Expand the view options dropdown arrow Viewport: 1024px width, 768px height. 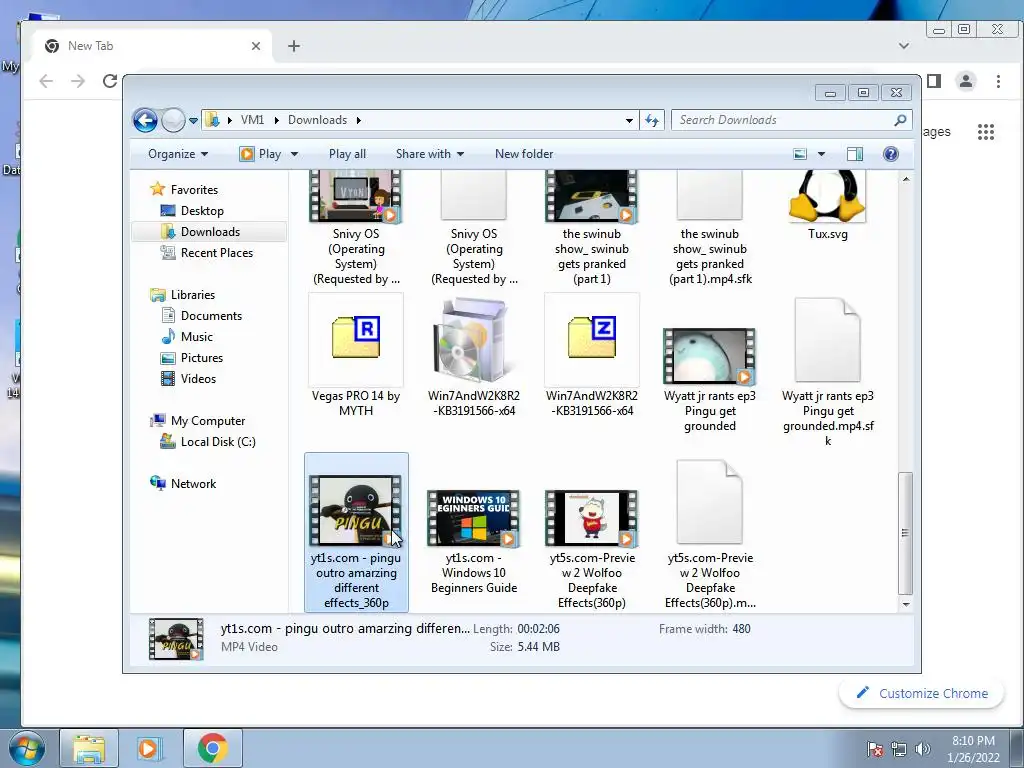(822, 154)
